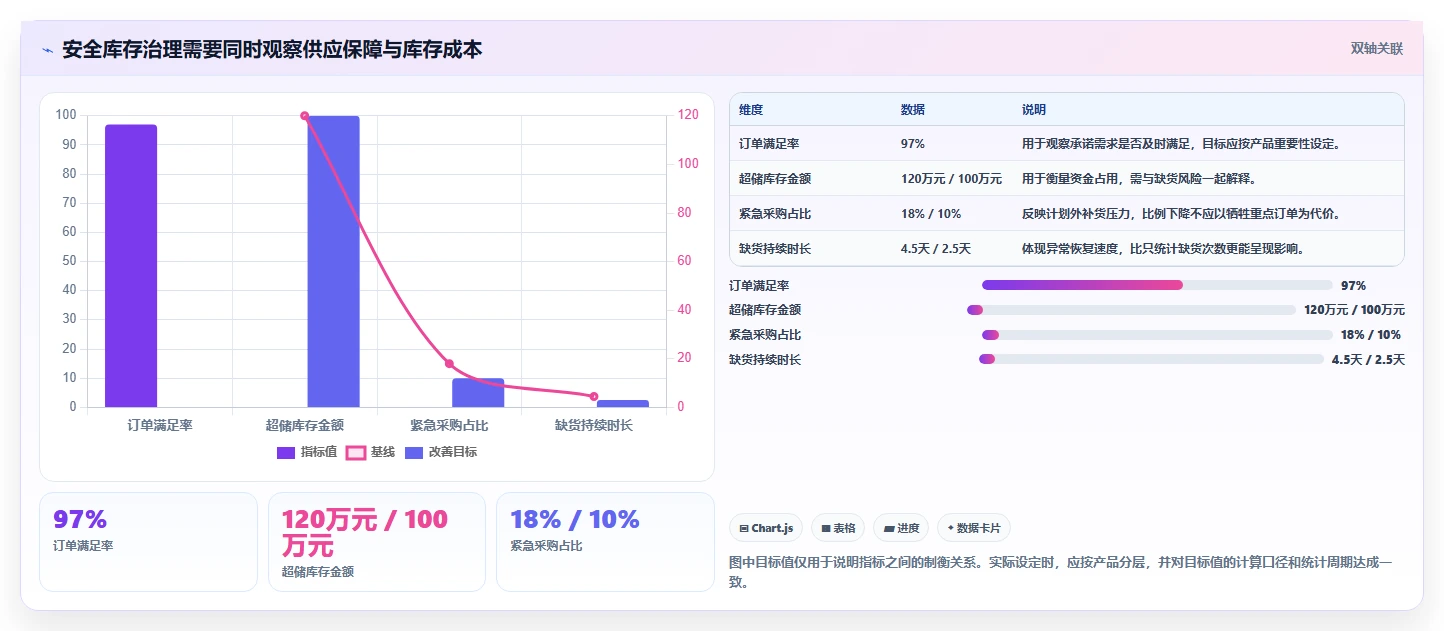This screenshot has width=1444, height=631.
Task: Toggle the 基线 legend item
Action: 370,452
